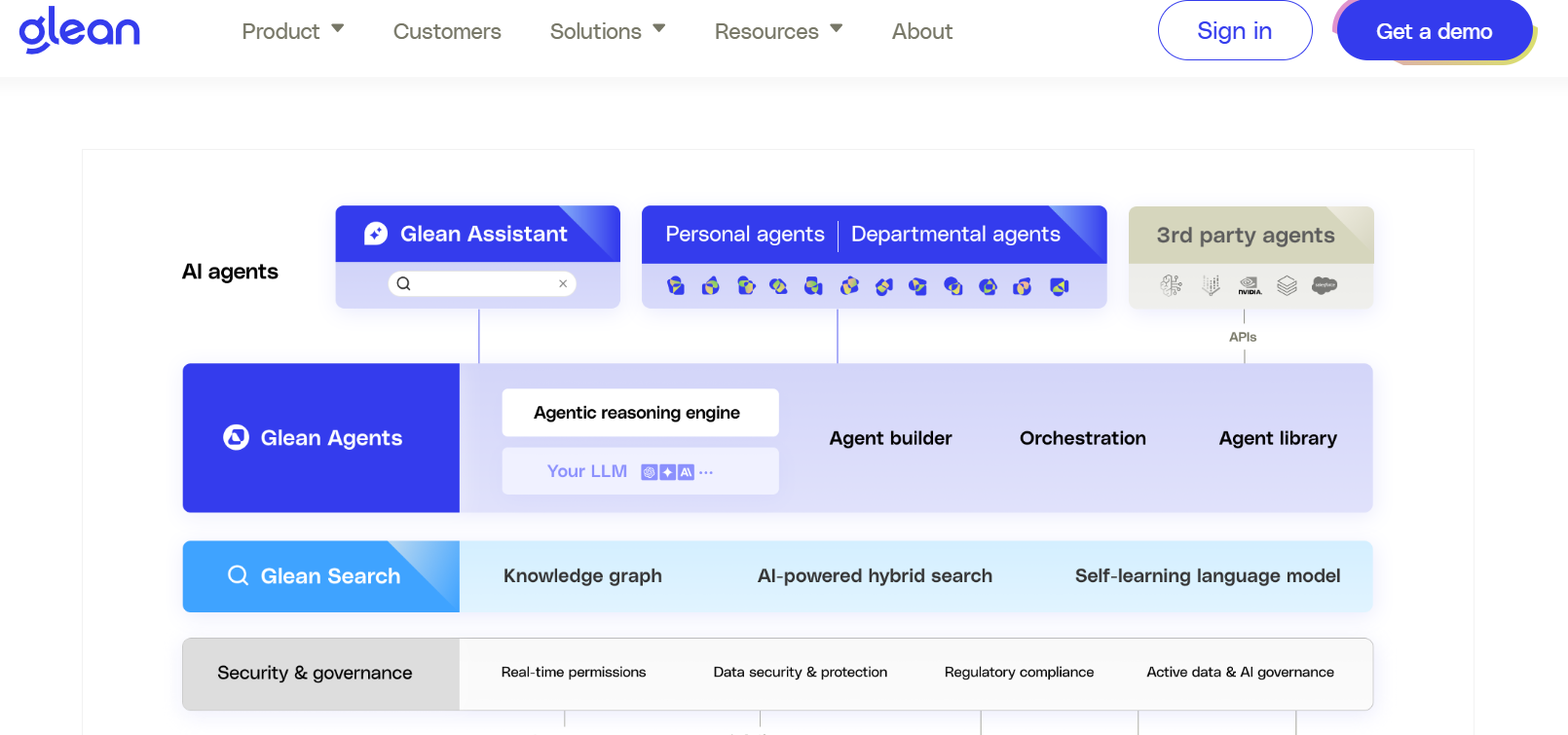This screenshot has width=1568, height=735.
Task: Click the Anthropic logo next to Your LLM
Action: pos(687,472)
